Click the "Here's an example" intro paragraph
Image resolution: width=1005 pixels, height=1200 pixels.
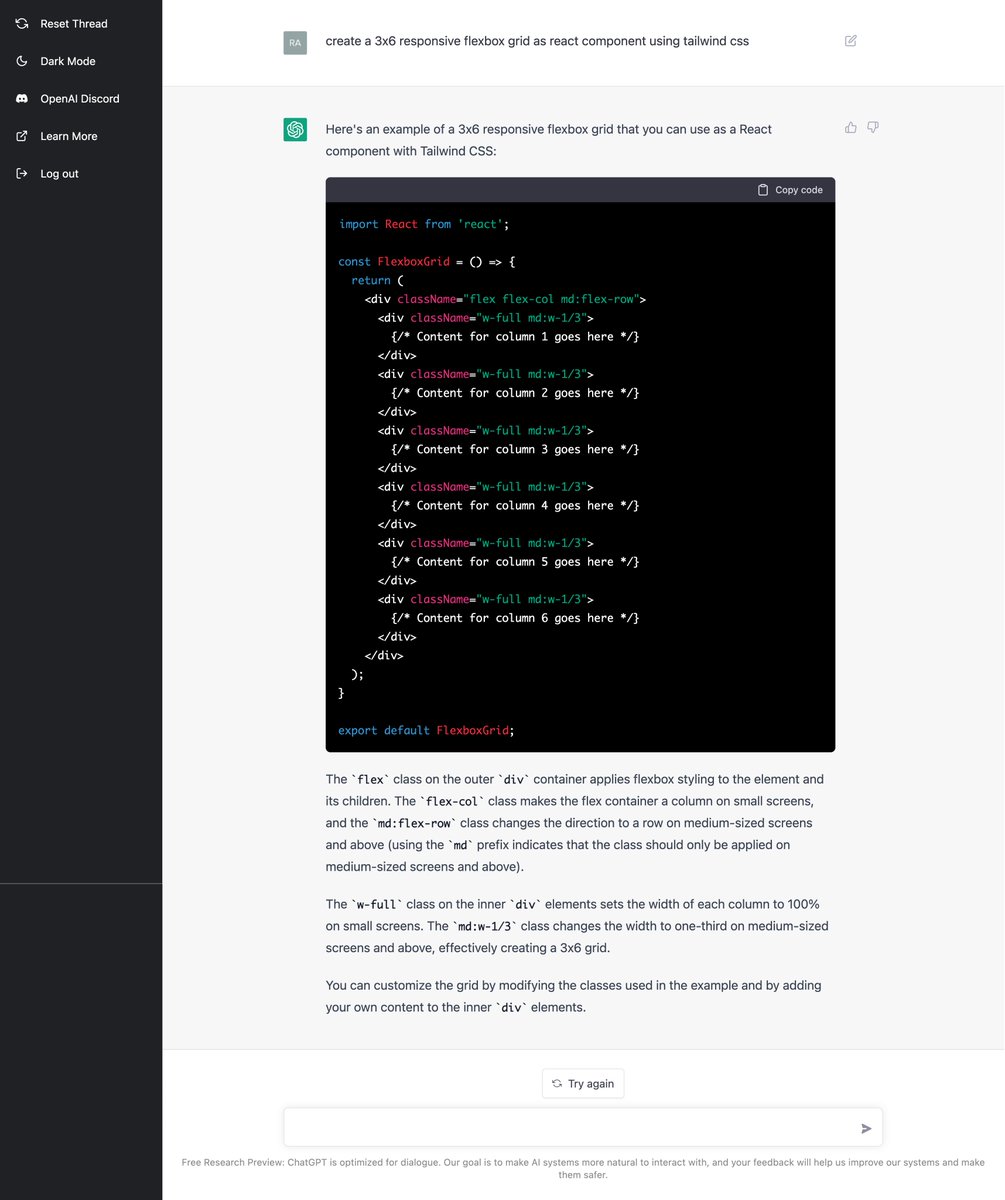549,140
